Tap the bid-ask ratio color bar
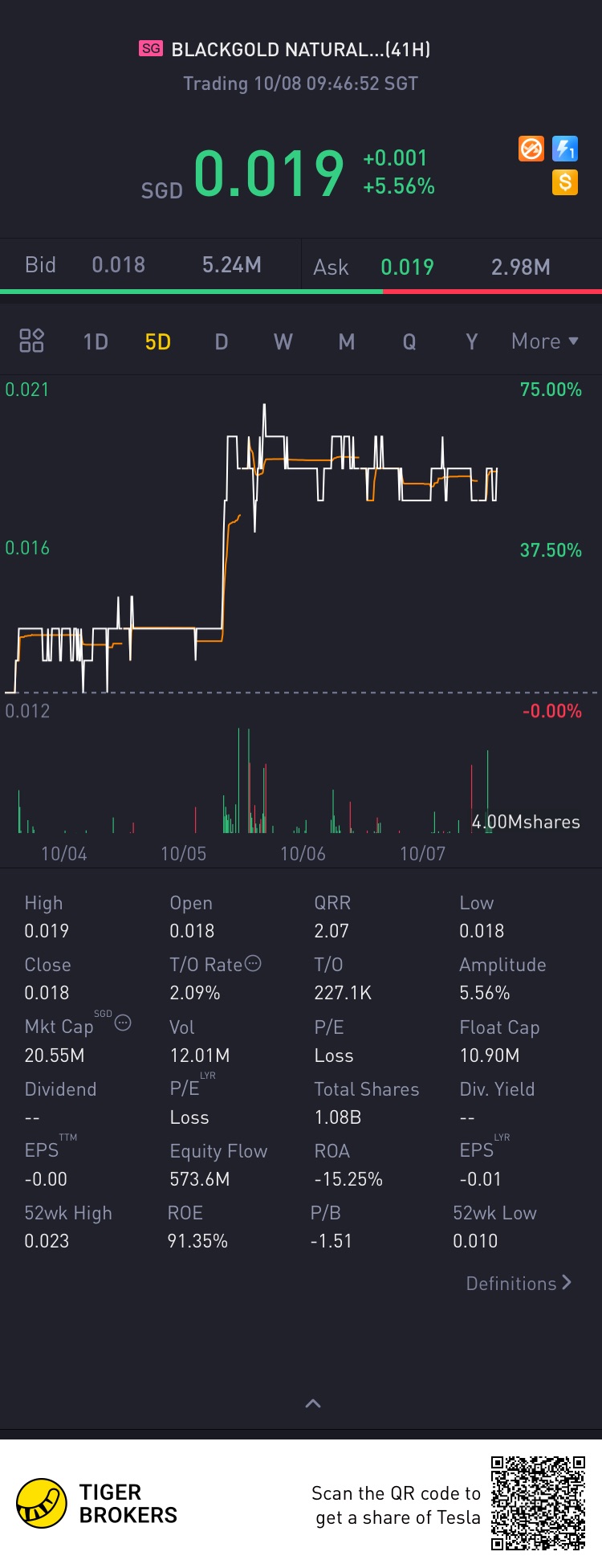Image resolution: width=602 pixels, height=1568 pixels. click(x=301, y=292)
